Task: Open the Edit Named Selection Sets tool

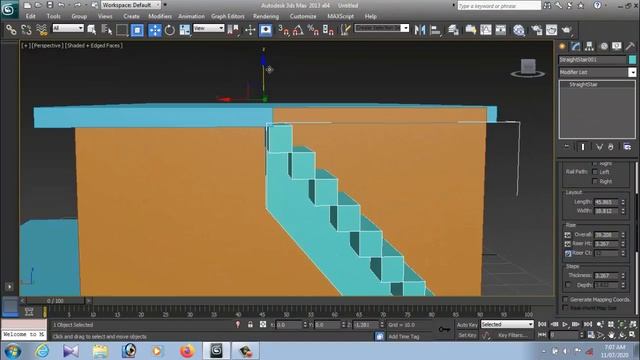Action: pyautogui.click(x=345, y=30)
